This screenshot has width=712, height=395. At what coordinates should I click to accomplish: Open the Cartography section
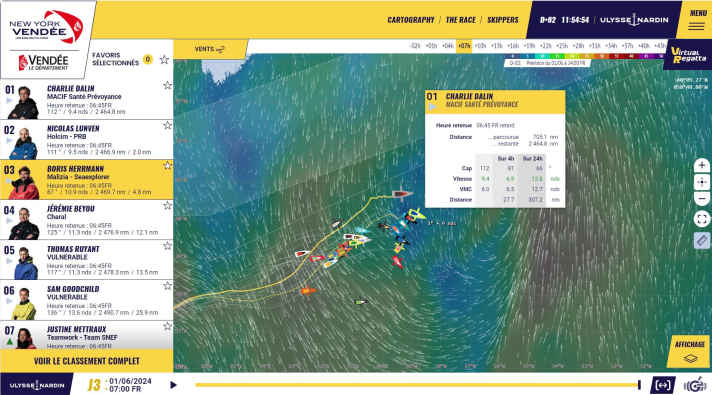(x=410, y=20)
